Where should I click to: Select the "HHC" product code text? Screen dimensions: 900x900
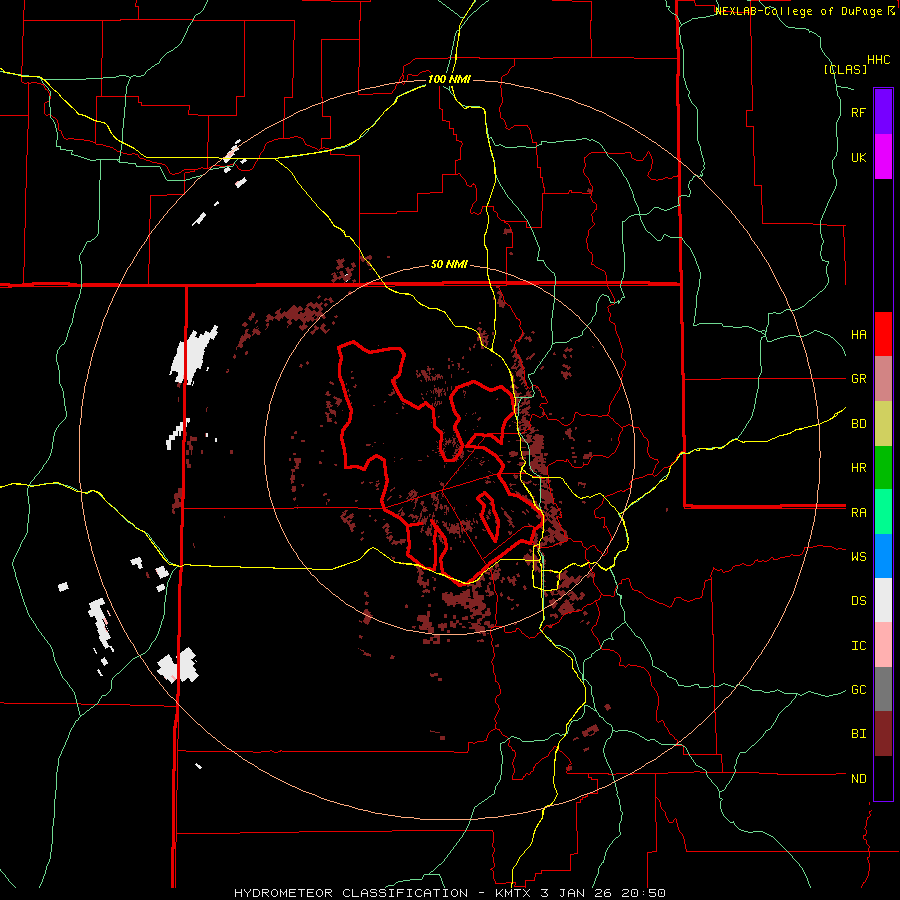pyautogui.click(x=879, y=60)
